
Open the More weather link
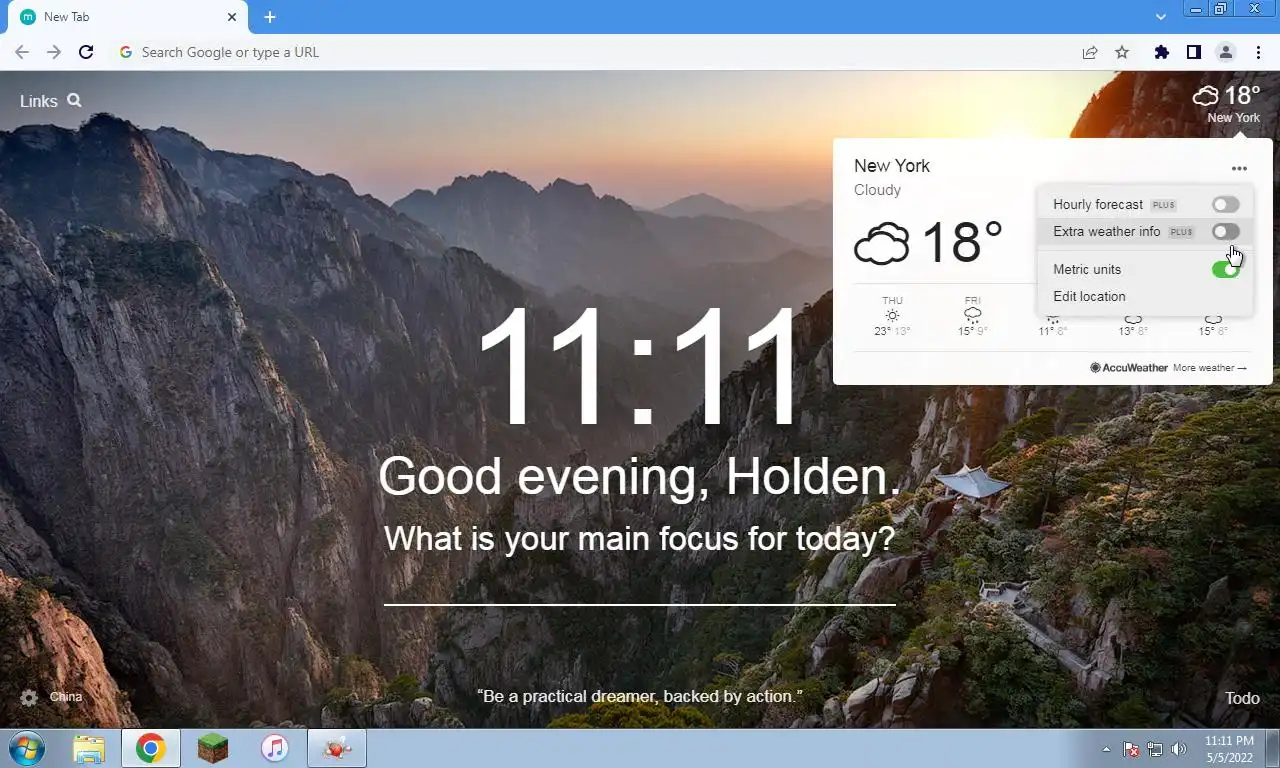(x=1210, y=368)
